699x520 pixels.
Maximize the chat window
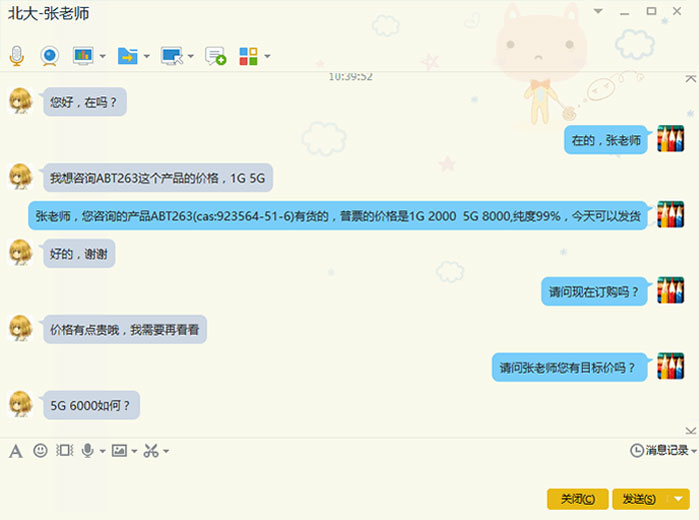(651, 11)
